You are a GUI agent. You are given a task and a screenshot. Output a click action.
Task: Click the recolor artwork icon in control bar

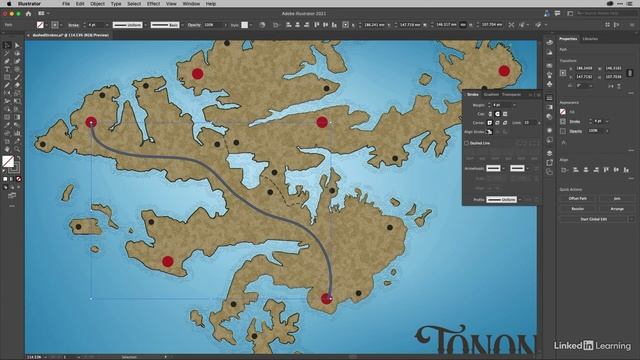262,25
